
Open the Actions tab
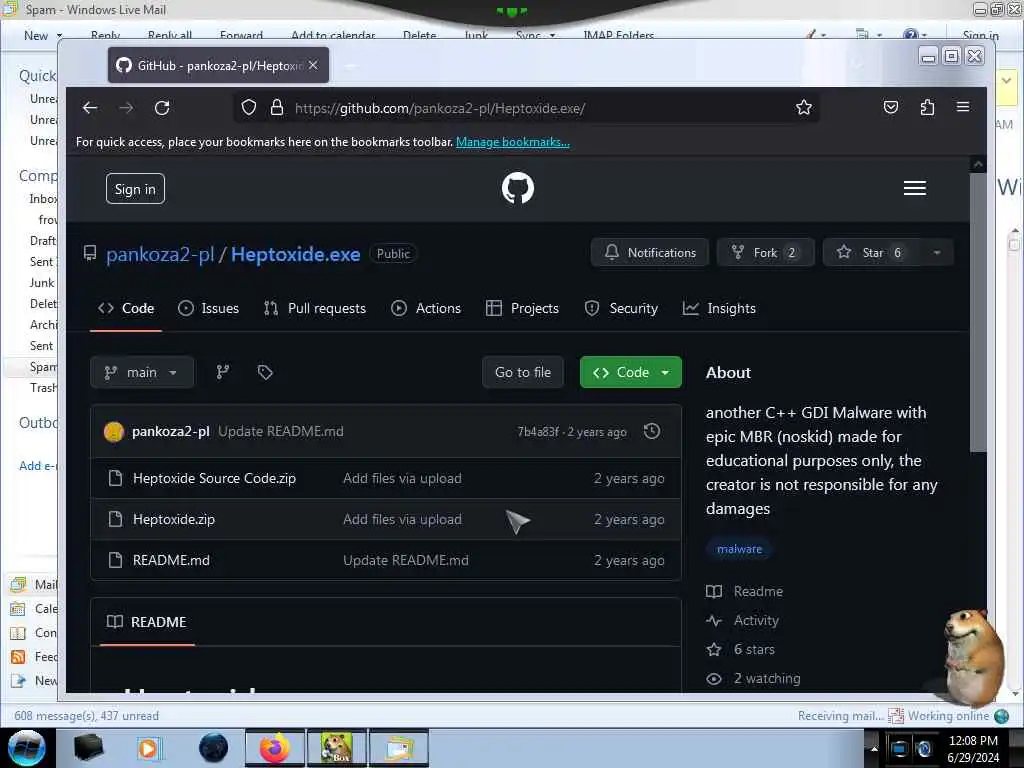click(426, 308)
